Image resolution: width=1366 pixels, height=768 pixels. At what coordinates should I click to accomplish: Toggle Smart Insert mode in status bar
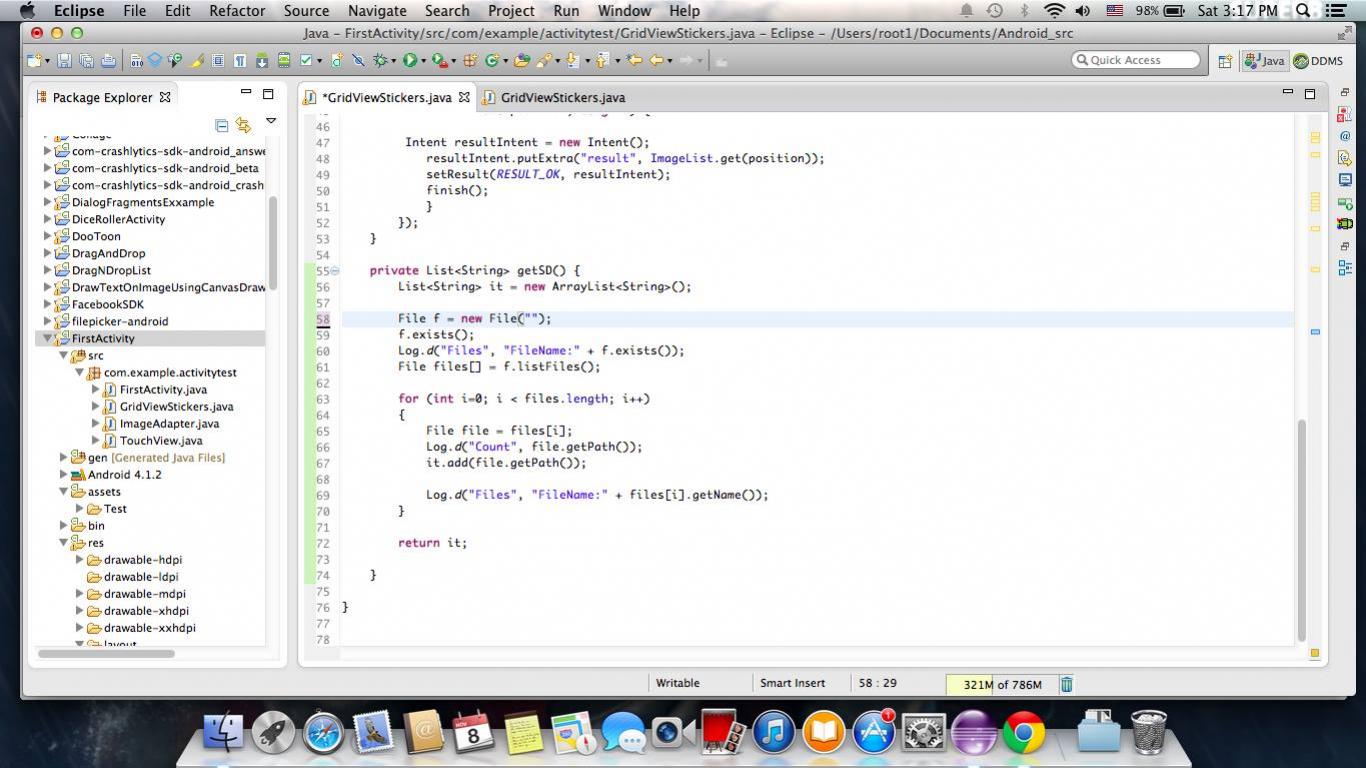click(x=792, y=683)
